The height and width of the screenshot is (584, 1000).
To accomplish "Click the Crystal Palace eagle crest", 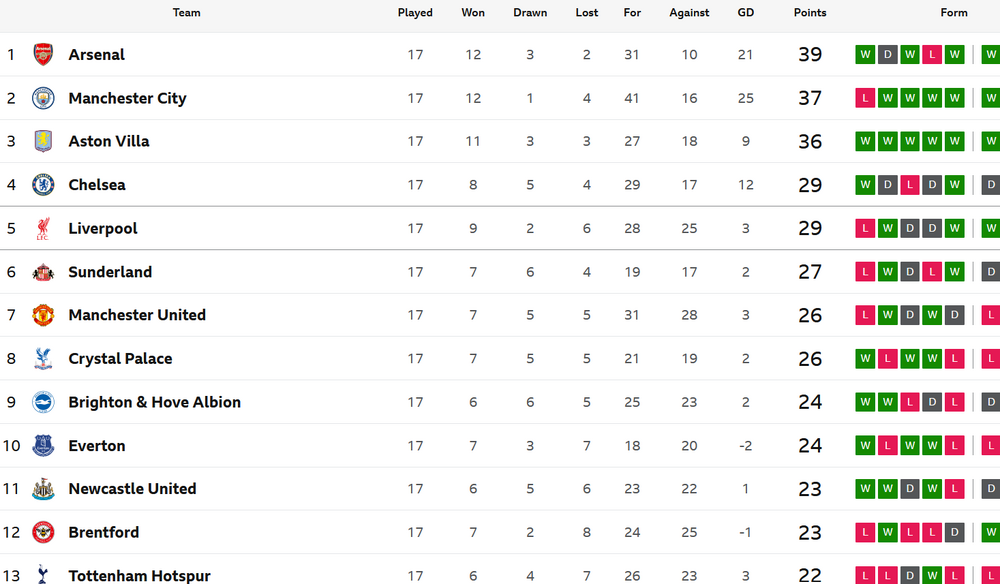I will tap(43, 359).
